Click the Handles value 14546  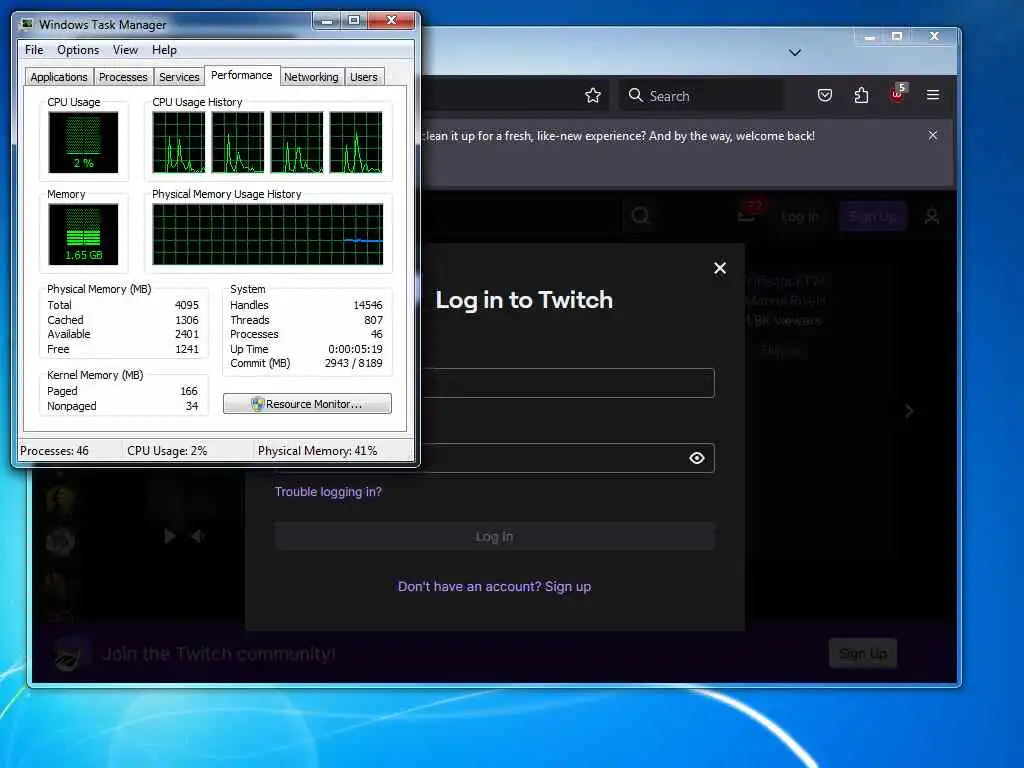[x=368, y=305]
